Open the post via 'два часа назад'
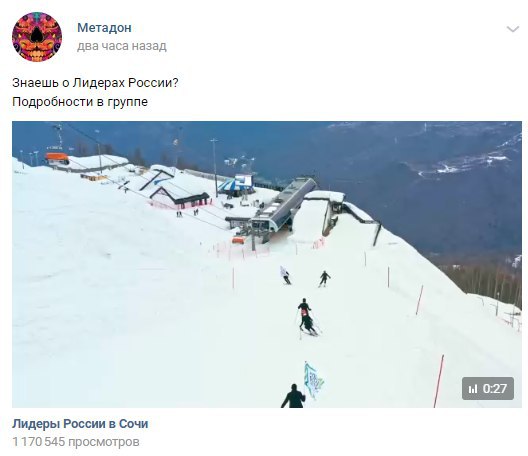 tap(122, 46)
